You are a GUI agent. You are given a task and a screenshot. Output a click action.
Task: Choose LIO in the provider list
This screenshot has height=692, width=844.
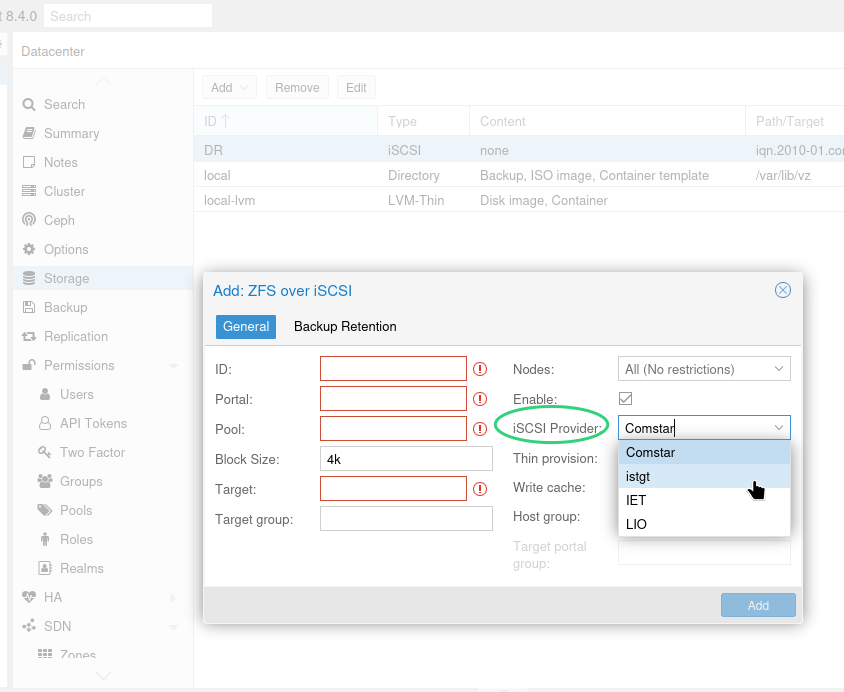[704, 524]
